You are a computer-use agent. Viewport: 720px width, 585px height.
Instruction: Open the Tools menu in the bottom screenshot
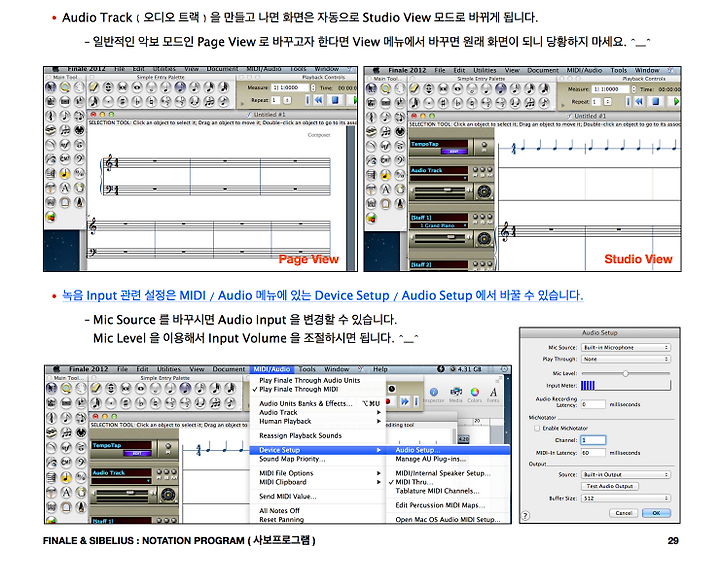[x=307, y=369]
